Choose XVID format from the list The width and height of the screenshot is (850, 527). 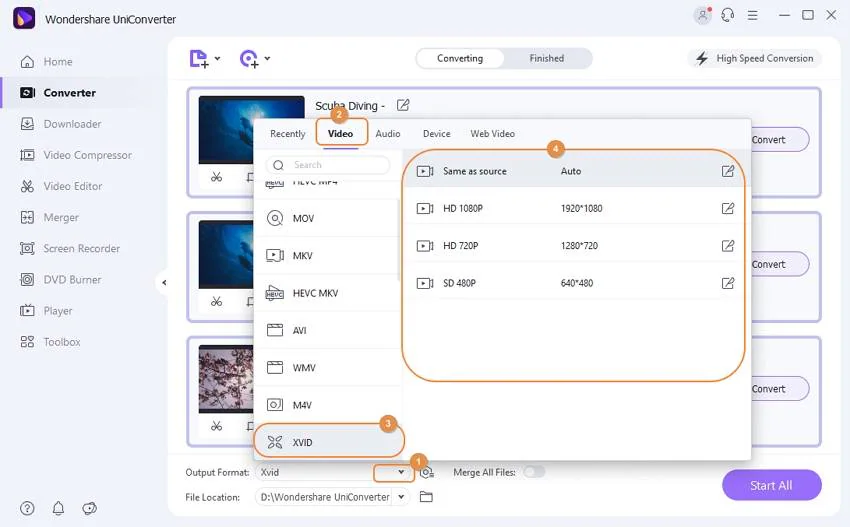(329, 442)
